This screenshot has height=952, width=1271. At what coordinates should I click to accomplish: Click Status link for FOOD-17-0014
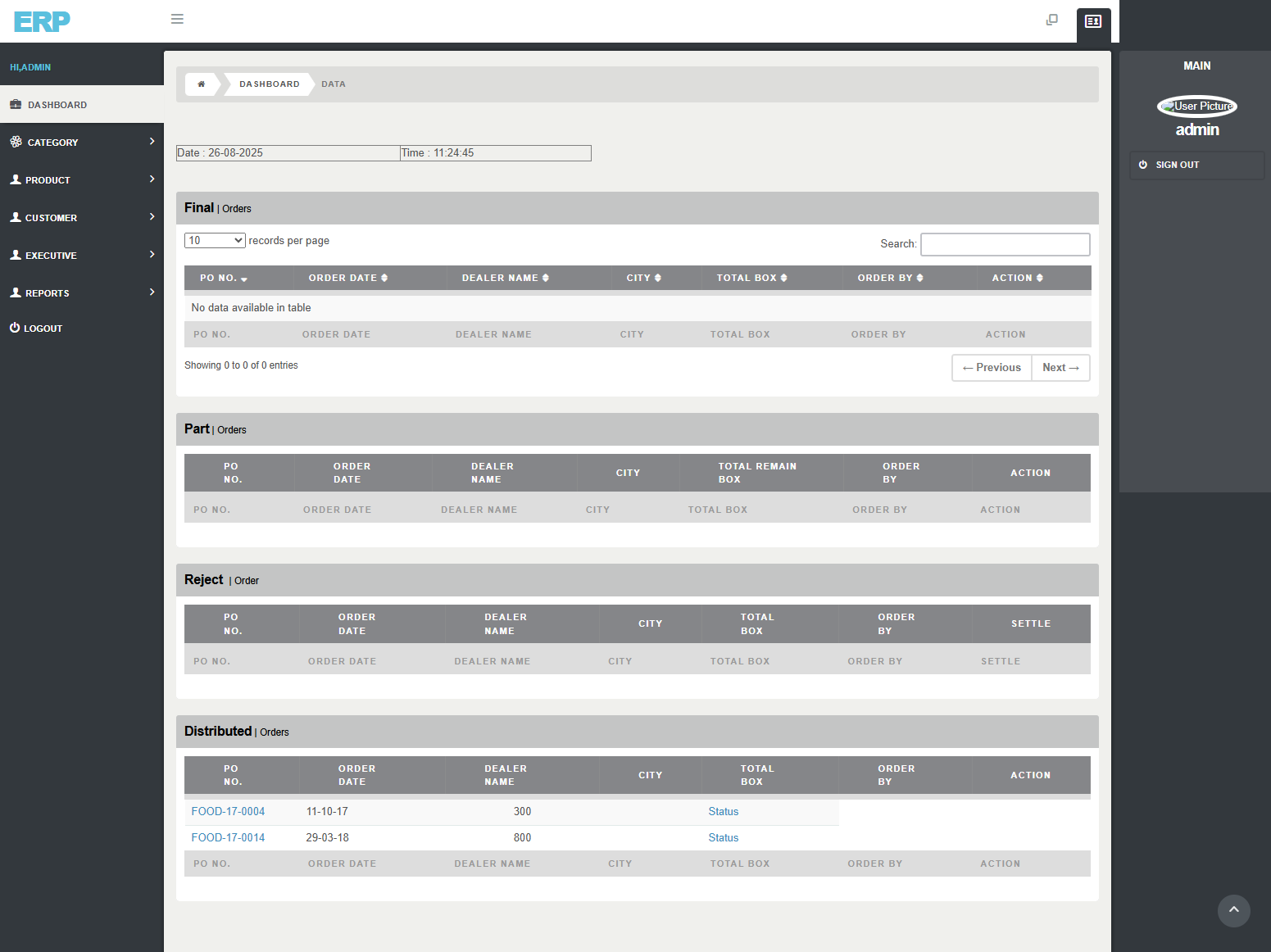[x=723, y=838]
